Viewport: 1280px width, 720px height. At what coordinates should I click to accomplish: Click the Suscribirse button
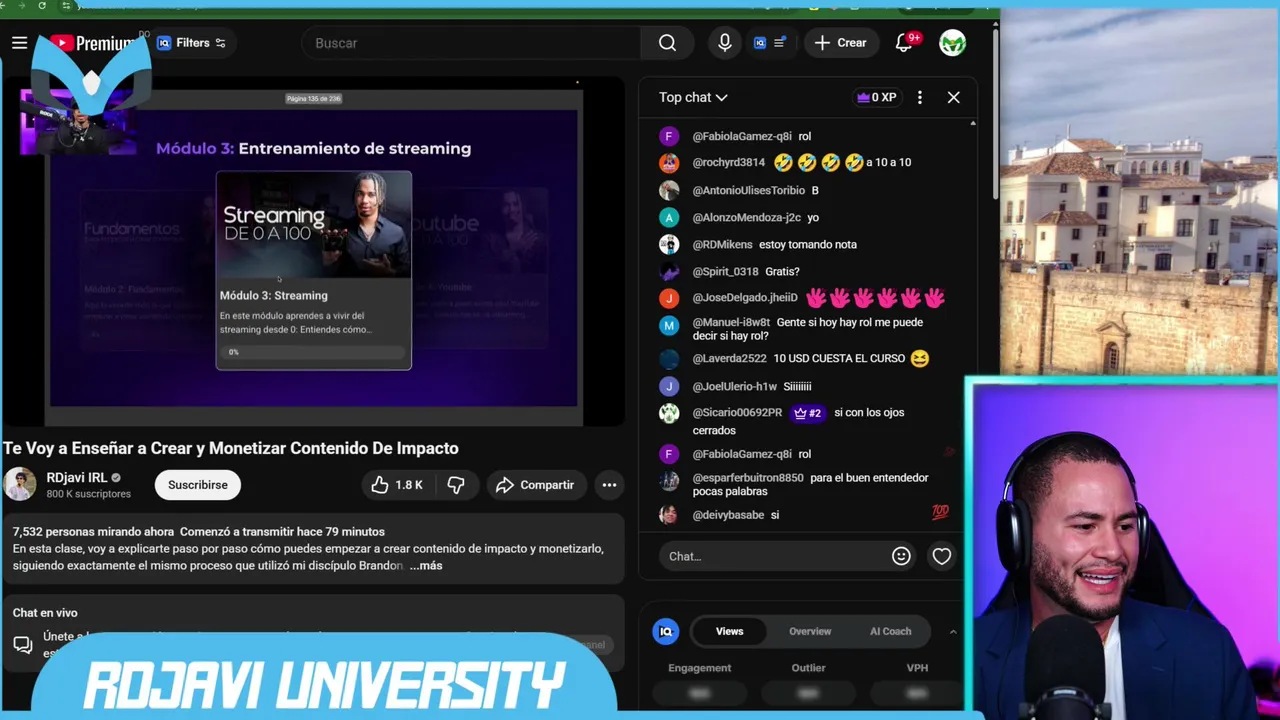click(x=197, y=485)
